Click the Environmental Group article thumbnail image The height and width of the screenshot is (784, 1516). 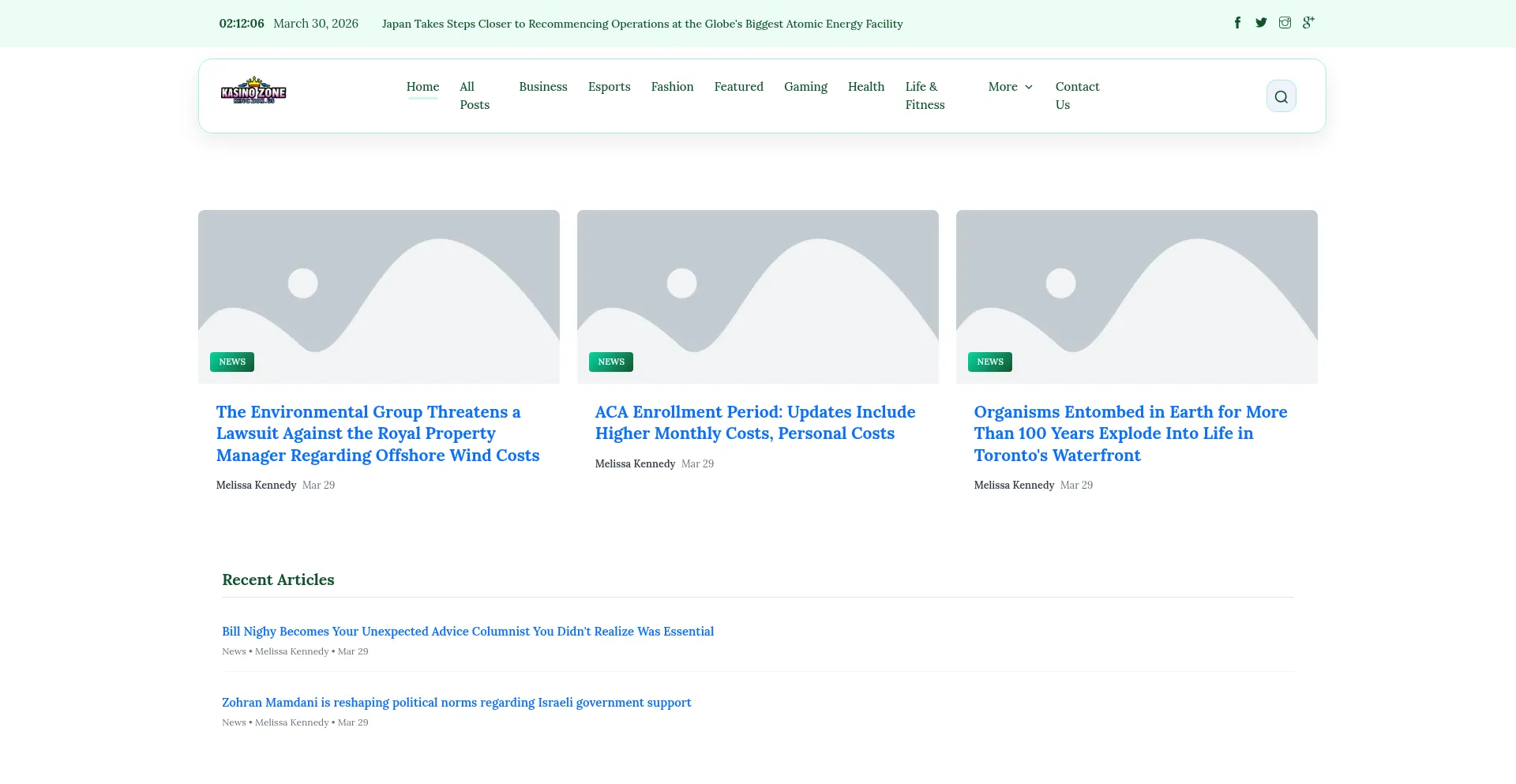pos(379,297)
